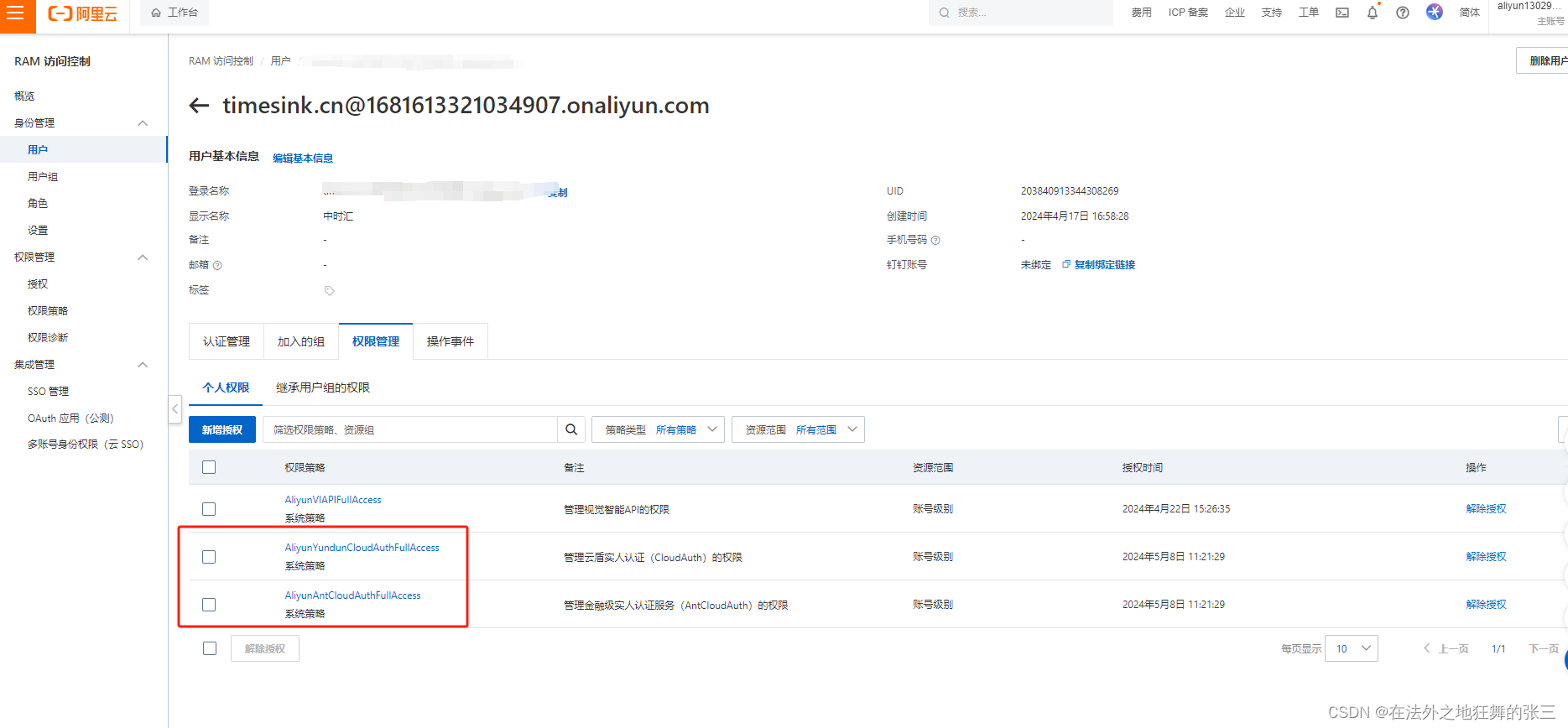Revoke authorization for AliyunVIAPIFullAccess row

[x=1486, y=509]
